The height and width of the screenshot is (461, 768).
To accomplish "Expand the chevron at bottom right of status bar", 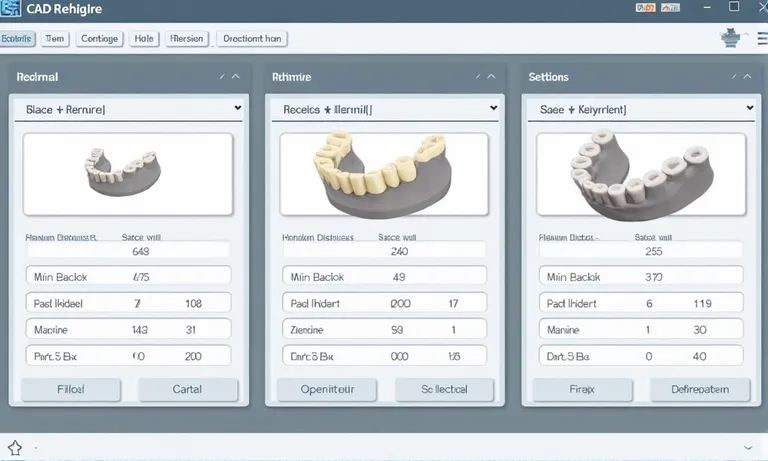I will 750,448.
